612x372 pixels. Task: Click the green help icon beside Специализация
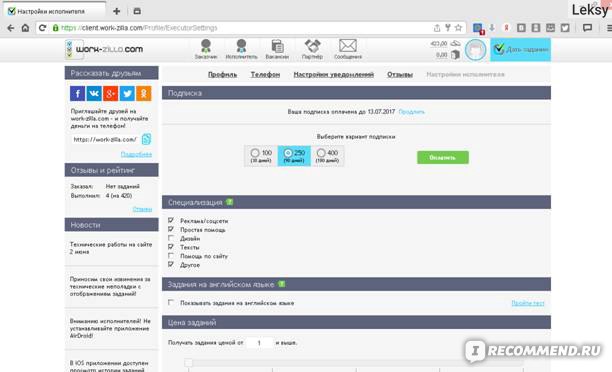(230, 202)
